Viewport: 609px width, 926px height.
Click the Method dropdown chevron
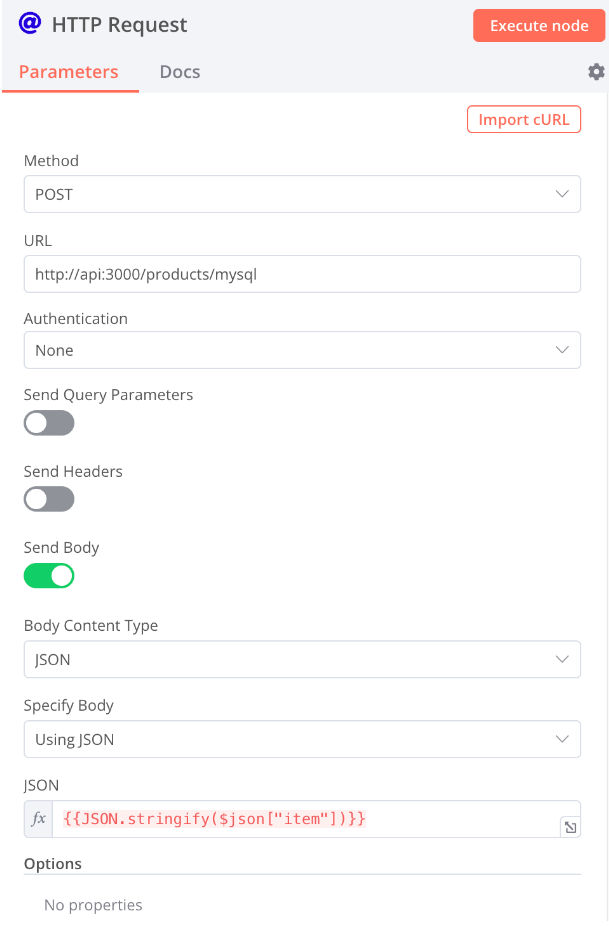tap(562, 194)
